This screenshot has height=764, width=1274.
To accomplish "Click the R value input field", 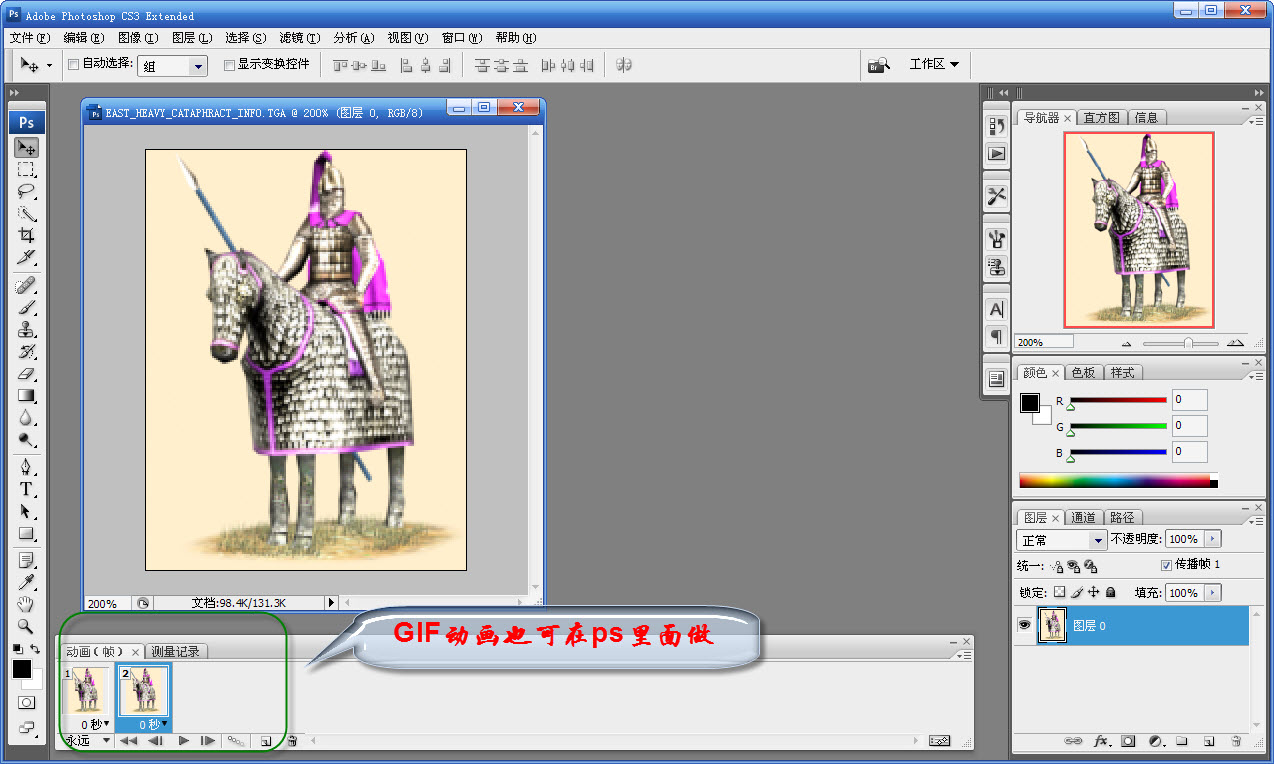I will click(1189, 400).
